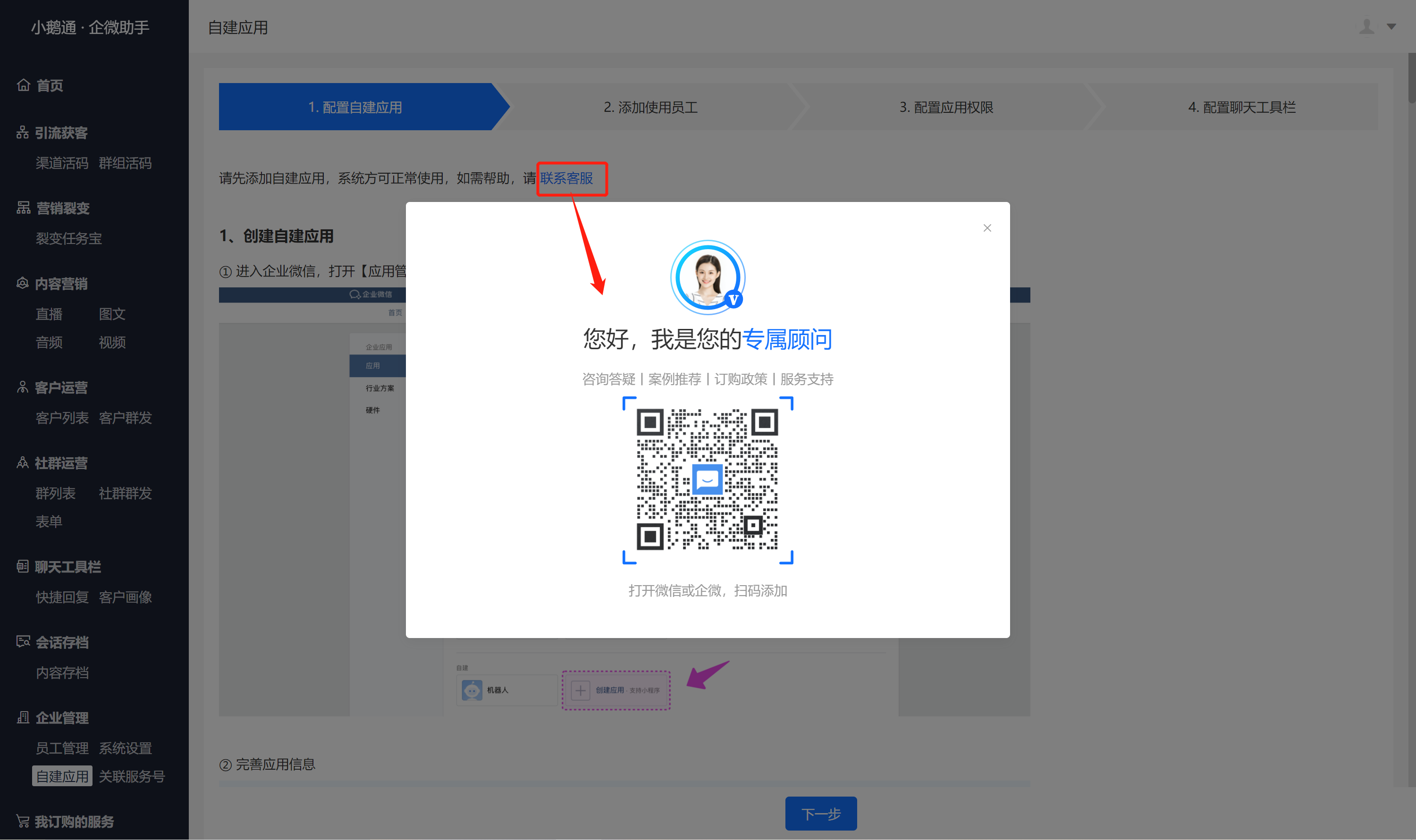Open 客户群发 in sidebar
The image size is (1416, 840).
click(x=125, y=418)
